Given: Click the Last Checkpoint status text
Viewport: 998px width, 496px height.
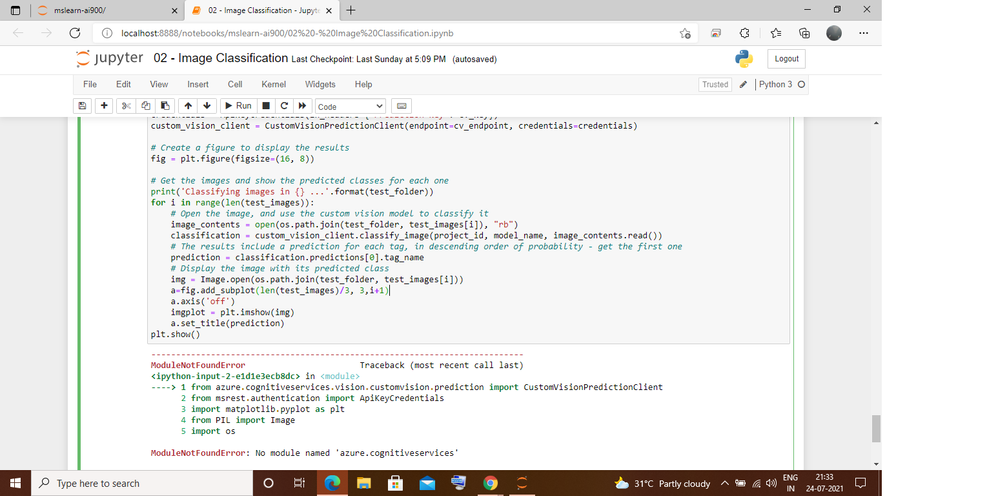Looking at the screenshot, I should (x=369, y=59).
